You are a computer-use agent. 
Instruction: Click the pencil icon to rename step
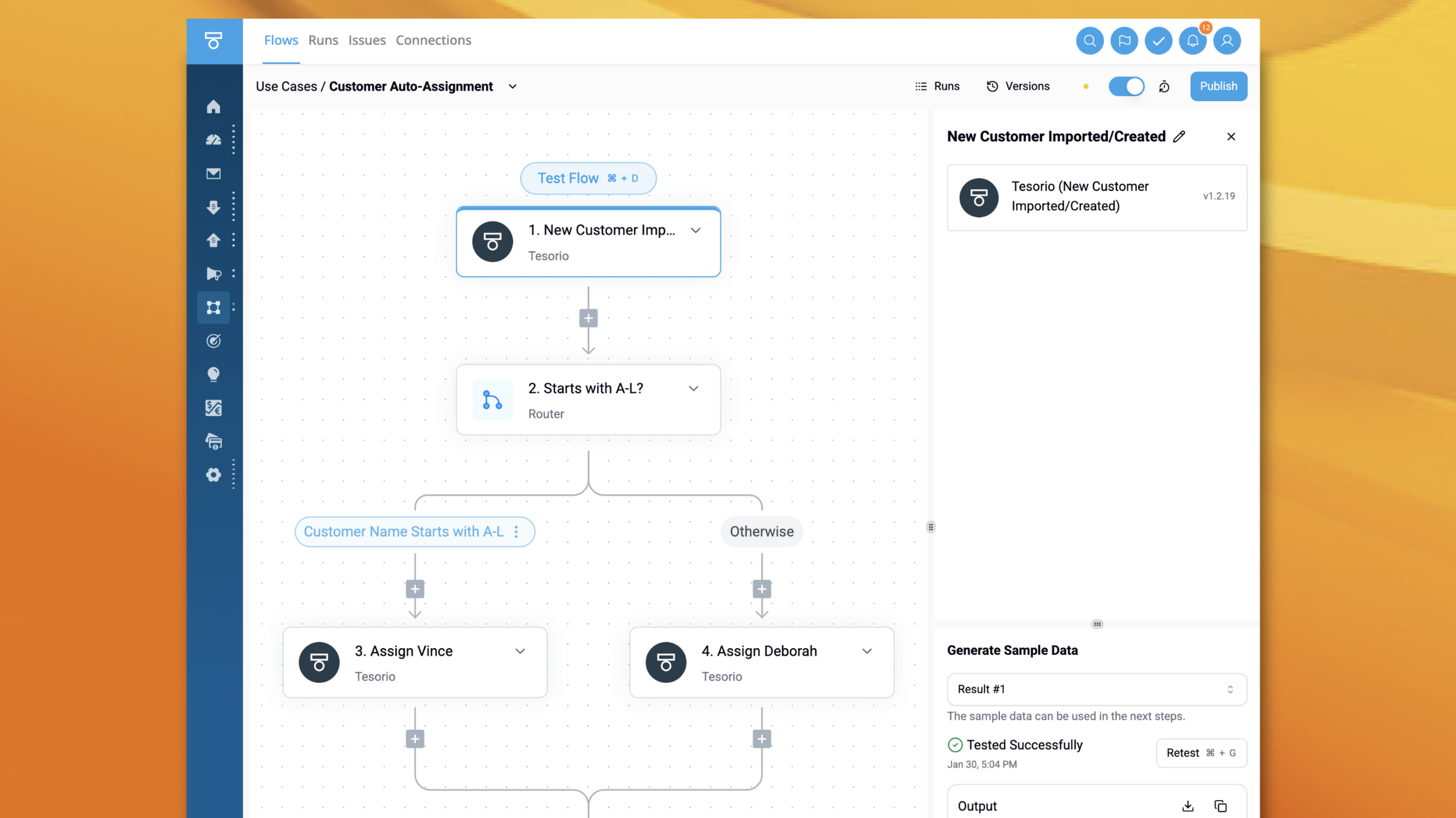tap(1179, 136)
